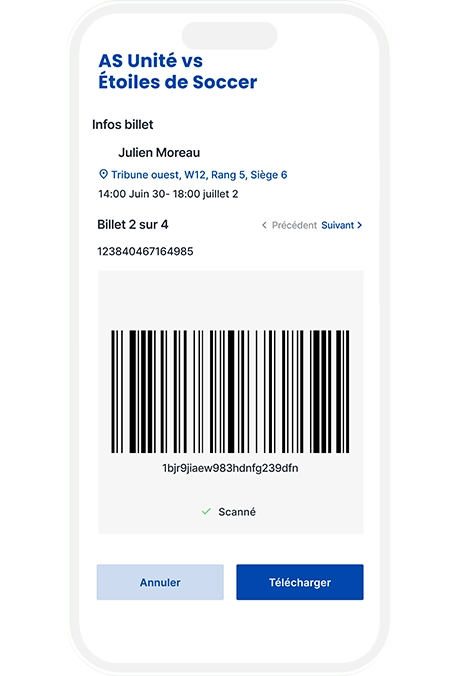Click the location pin icon
The width and height of the screenshot is (459, 676).
[x=103, y=174]
